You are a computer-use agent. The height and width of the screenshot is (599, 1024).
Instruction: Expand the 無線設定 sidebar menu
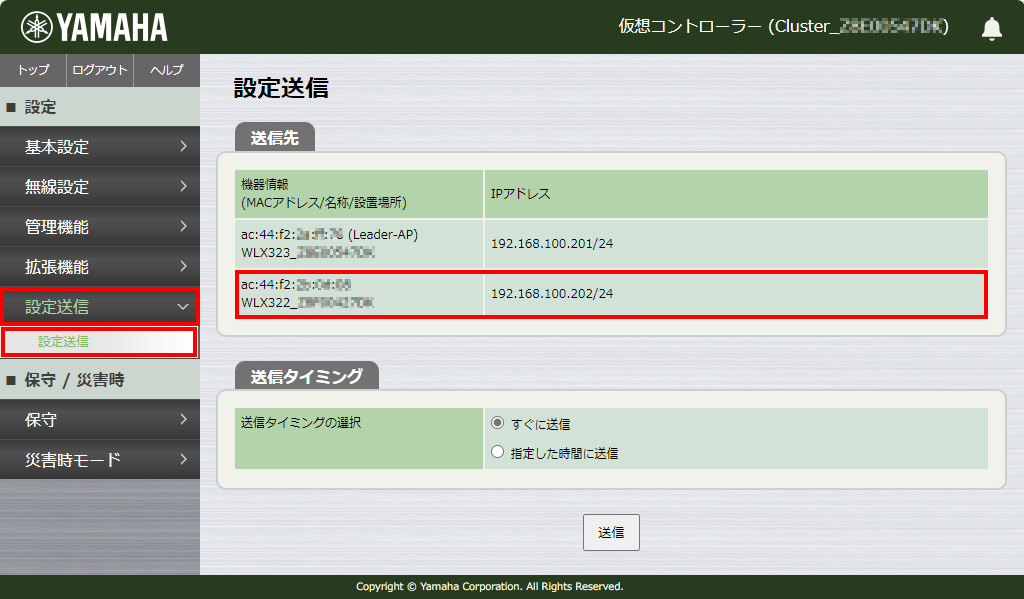(x=100, y=187)
